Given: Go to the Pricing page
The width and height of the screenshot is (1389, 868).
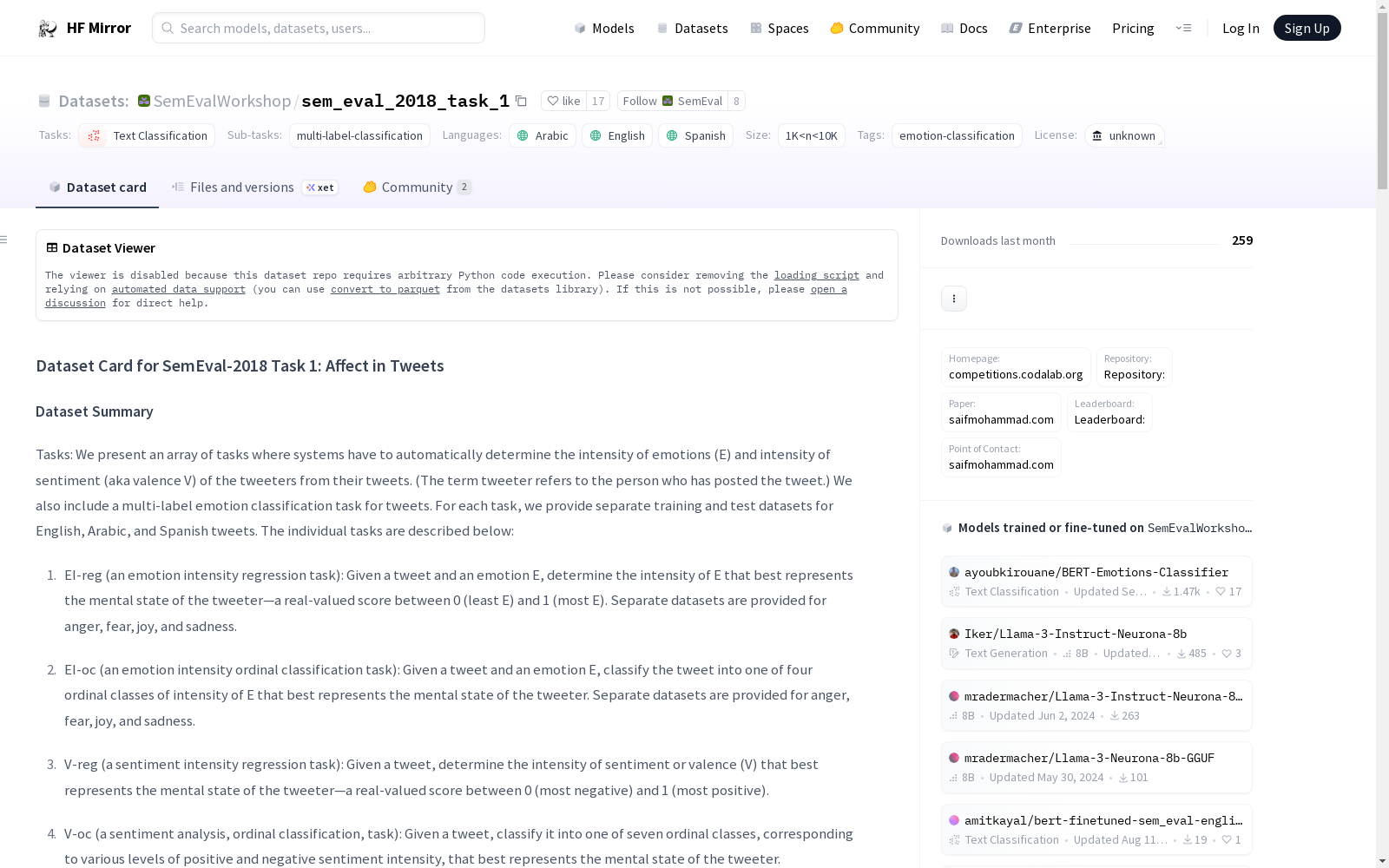Looking at the screenshot, I should [1133, 28].
